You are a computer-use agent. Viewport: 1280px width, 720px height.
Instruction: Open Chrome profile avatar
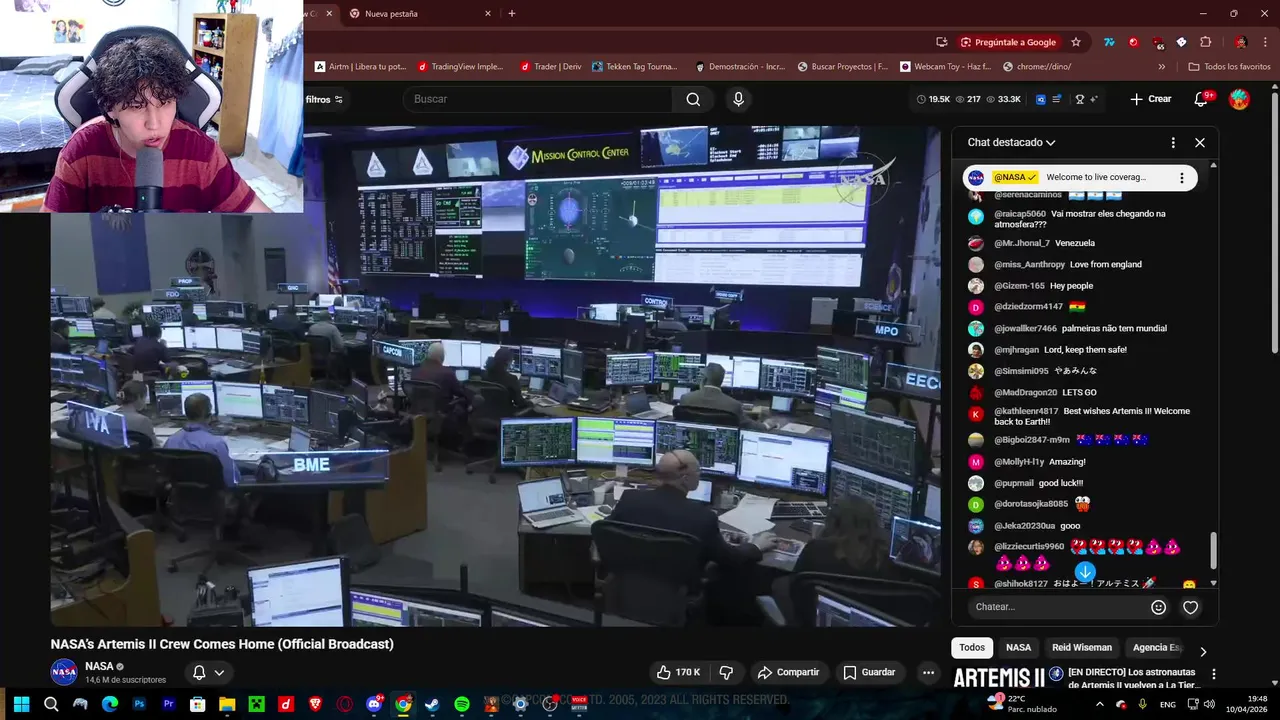[1241, 42]
